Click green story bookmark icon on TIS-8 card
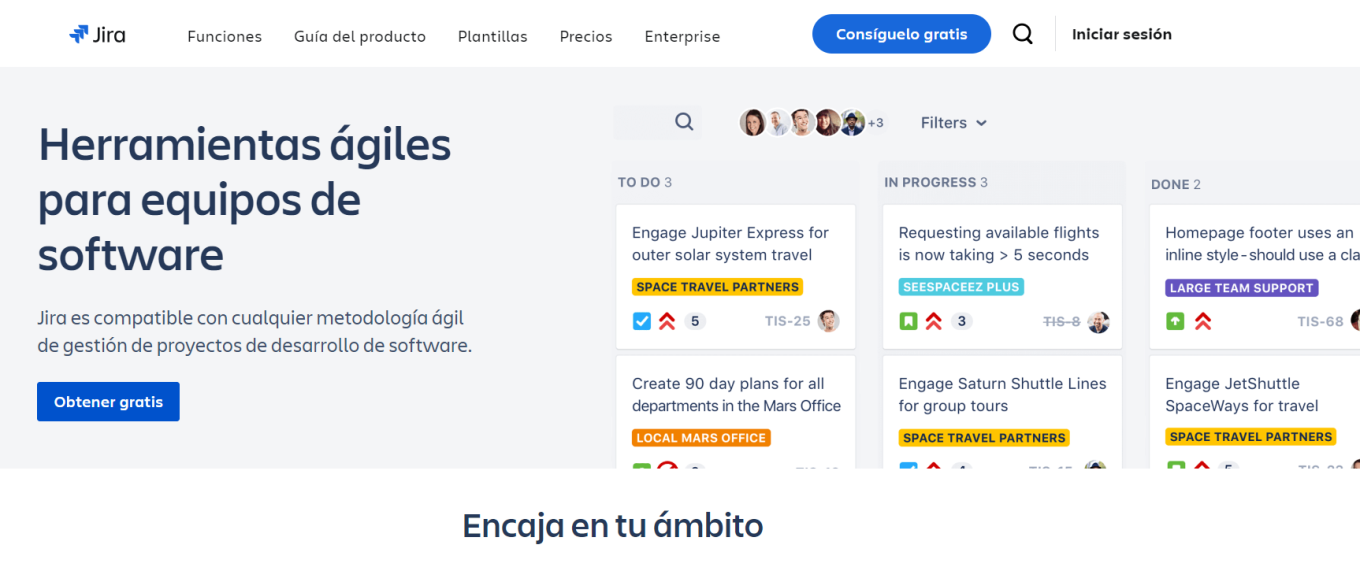Viewport: 1360px width, 567px height. click(x=908, y=321)
